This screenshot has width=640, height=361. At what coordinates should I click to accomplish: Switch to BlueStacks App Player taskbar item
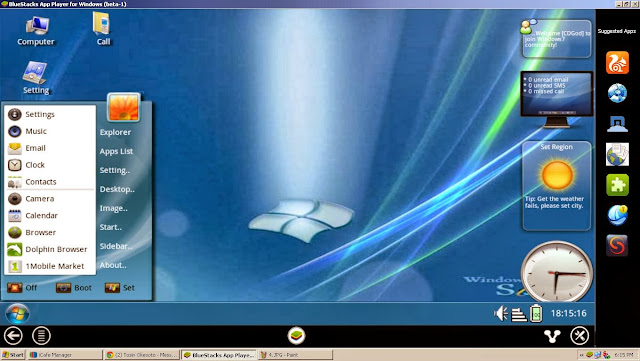(219, 355)
